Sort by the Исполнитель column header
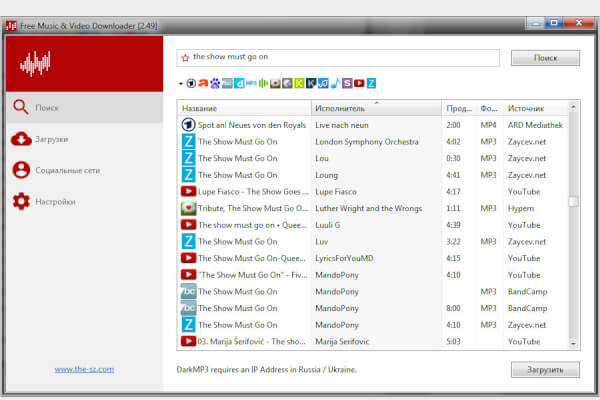 coord(376,108)
